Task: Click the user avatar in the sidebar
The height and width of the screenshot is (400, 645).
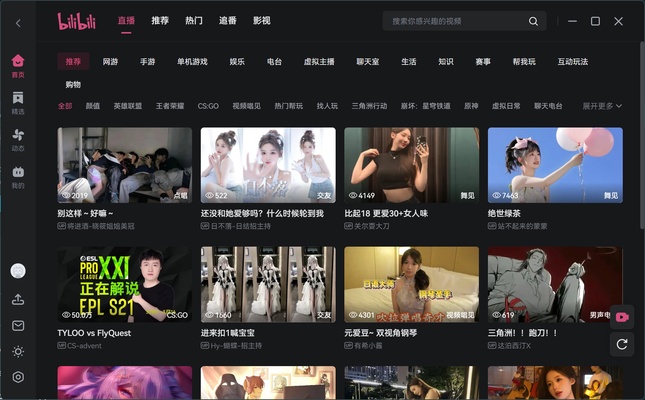Action: [18, 271]
